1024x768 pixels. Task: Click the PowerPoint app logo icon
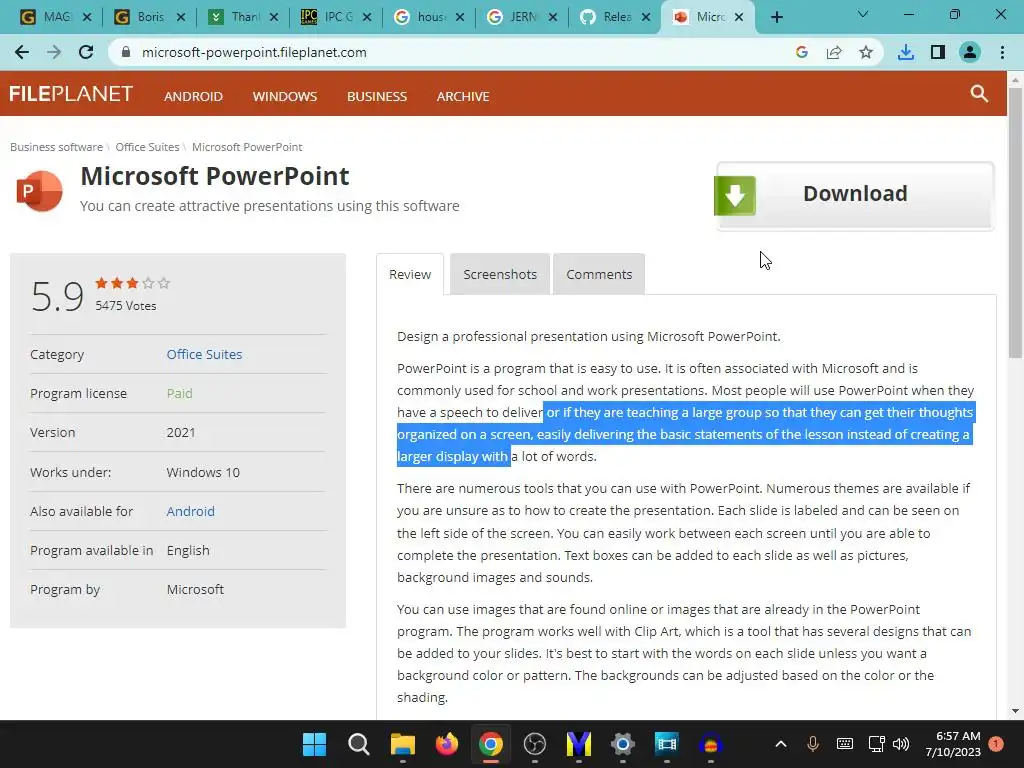[39, 191]
